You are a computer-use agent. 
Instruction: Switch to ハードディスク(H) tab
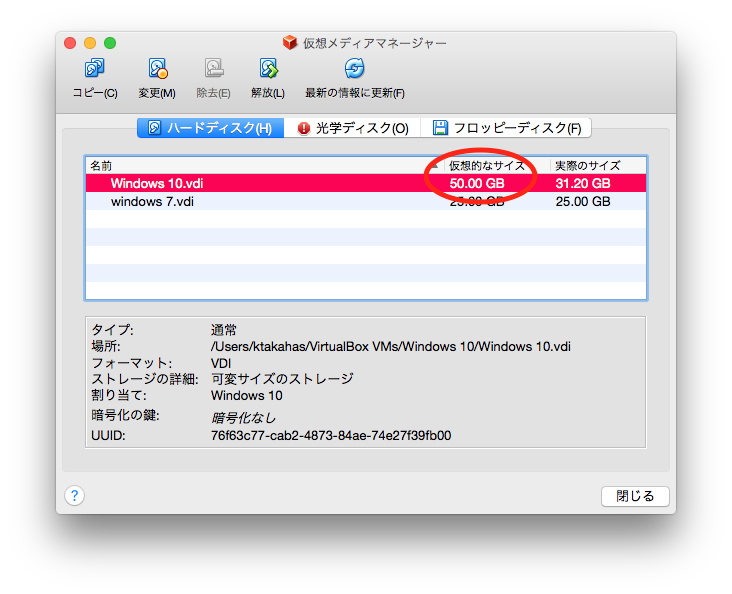(x=211, y=128)
